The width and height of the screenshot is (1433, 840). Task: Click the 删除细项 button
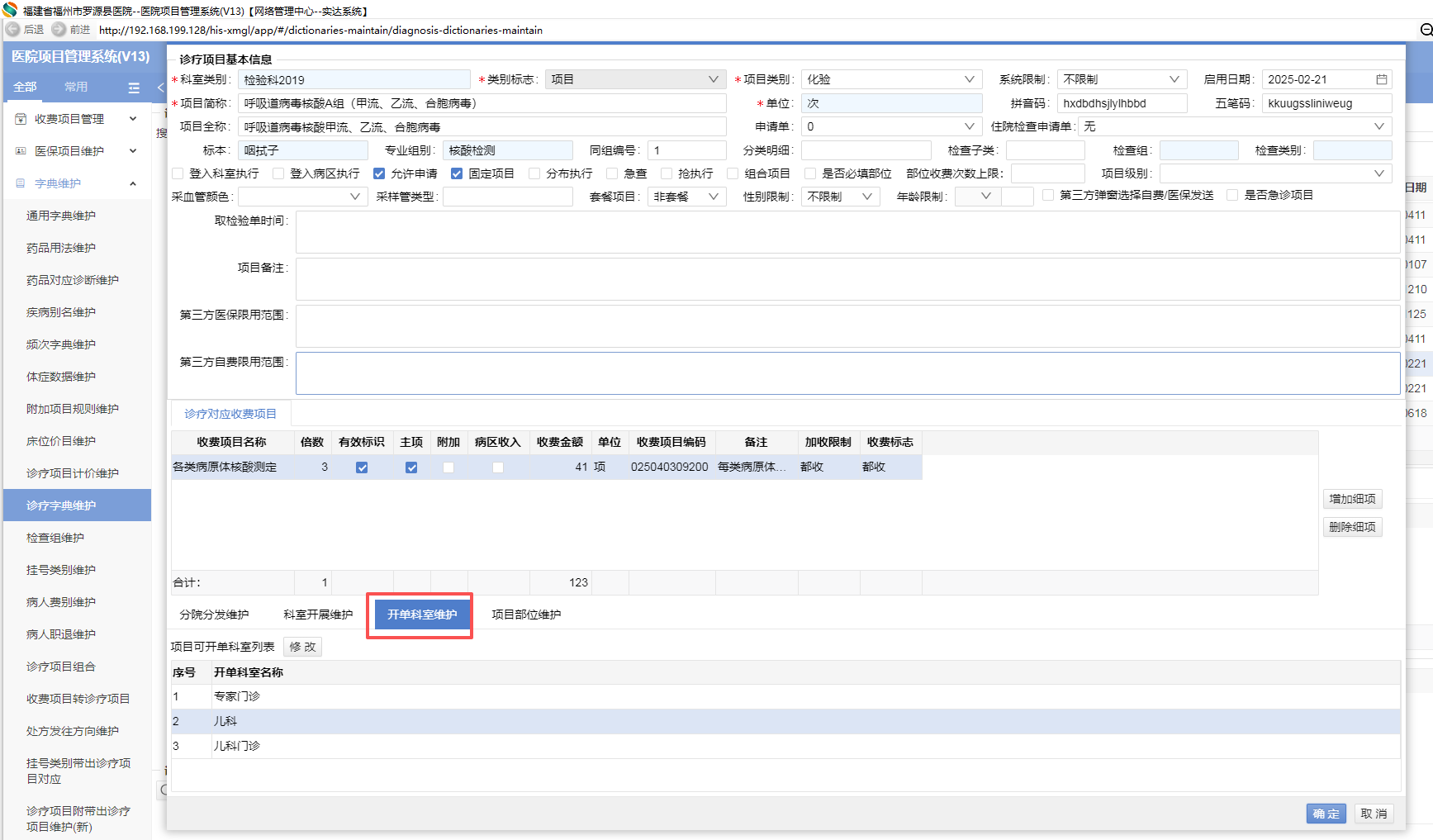(x=1352, y=527)
